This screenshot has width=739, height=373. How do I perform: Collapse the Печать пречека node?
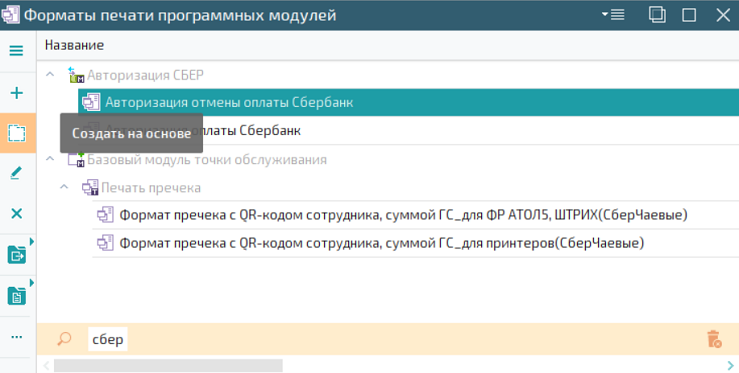click(64, 187)
